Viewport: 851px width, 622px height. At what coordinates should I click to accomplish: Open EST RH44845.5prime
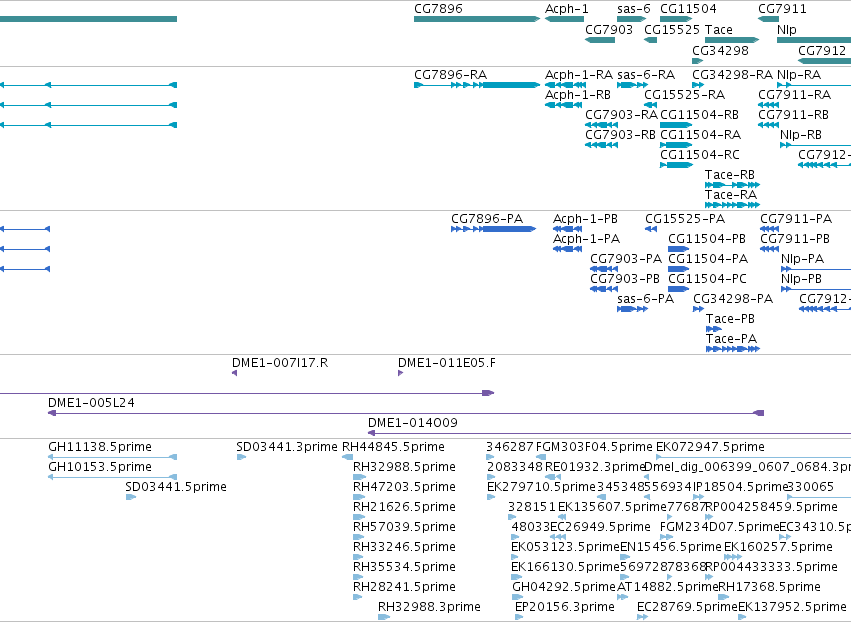click(x=393, y=447)
